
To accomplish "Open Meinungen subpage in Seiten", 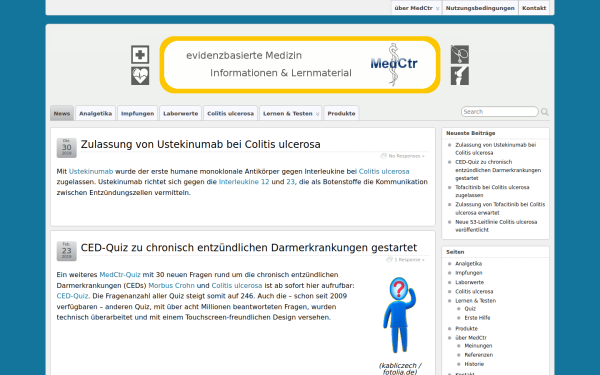I will (x=478, y=346).
